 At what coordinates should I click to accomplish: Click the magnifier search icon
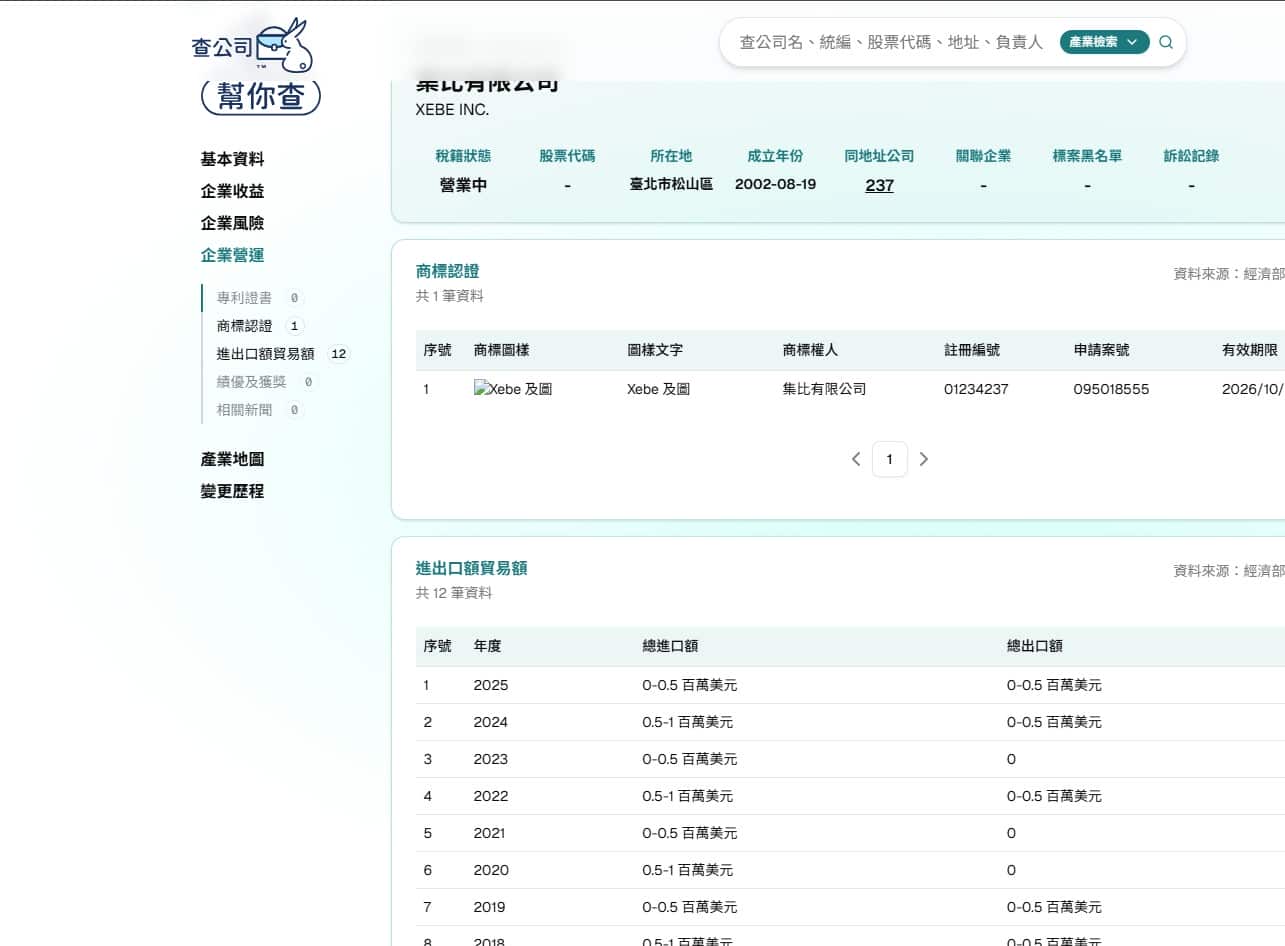coord(1166,42)
